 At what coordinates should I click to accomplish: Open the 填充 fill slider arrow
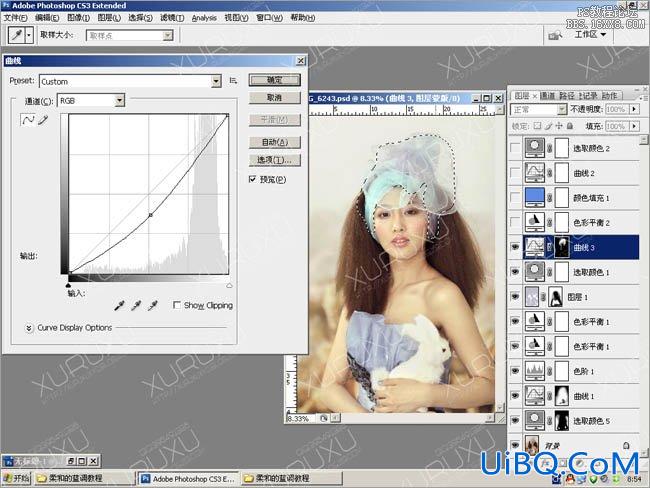634,126
